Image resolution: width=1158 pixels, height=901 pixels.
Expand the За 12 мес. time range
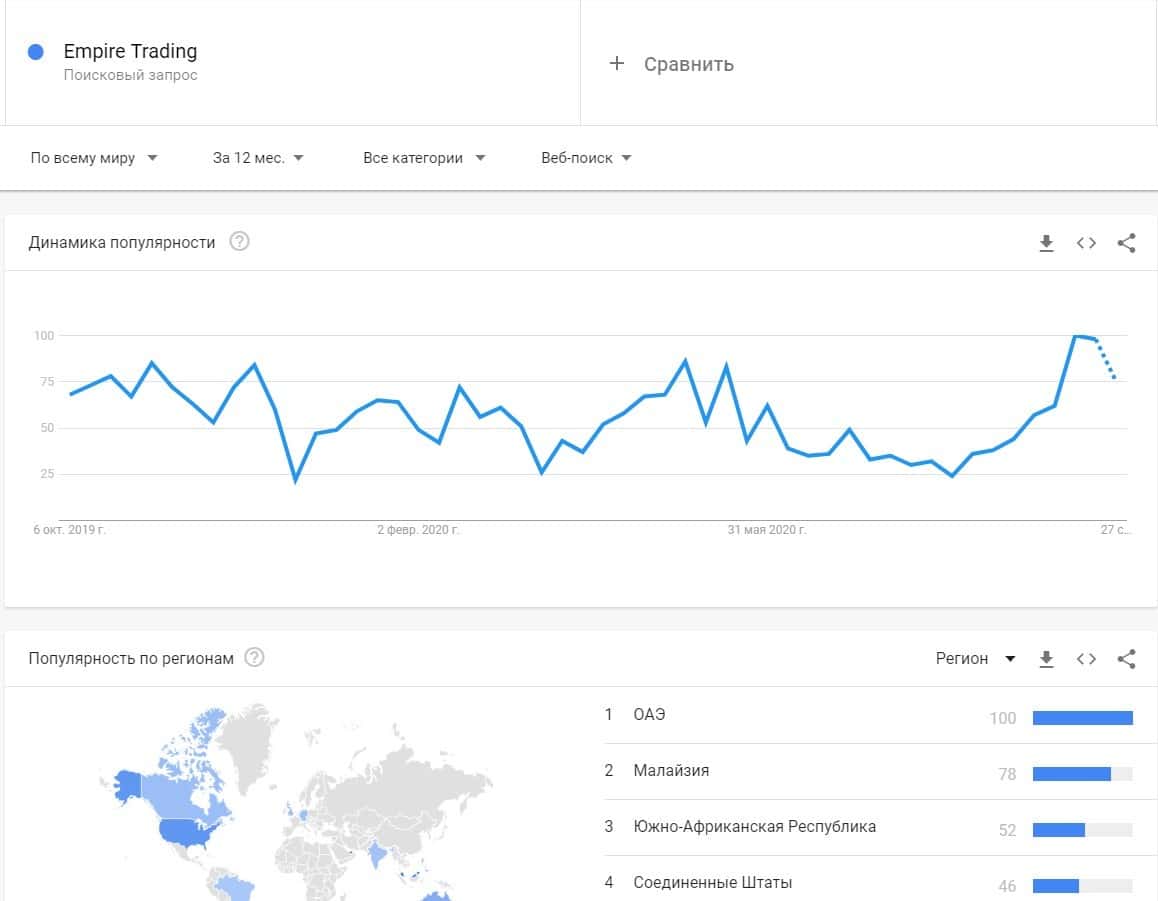click(258, 158)
